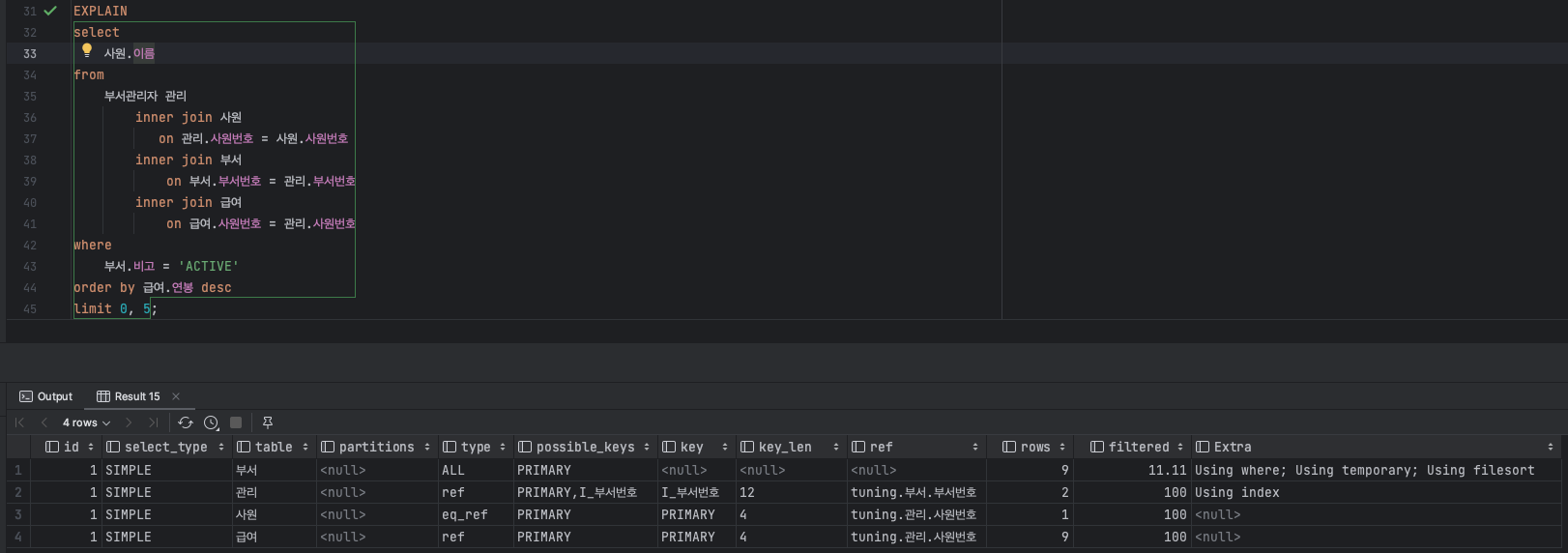Click the table cell '급여'
This screenshot has height=553, width=1568.
pyautogui.click(x=274, y=537)
